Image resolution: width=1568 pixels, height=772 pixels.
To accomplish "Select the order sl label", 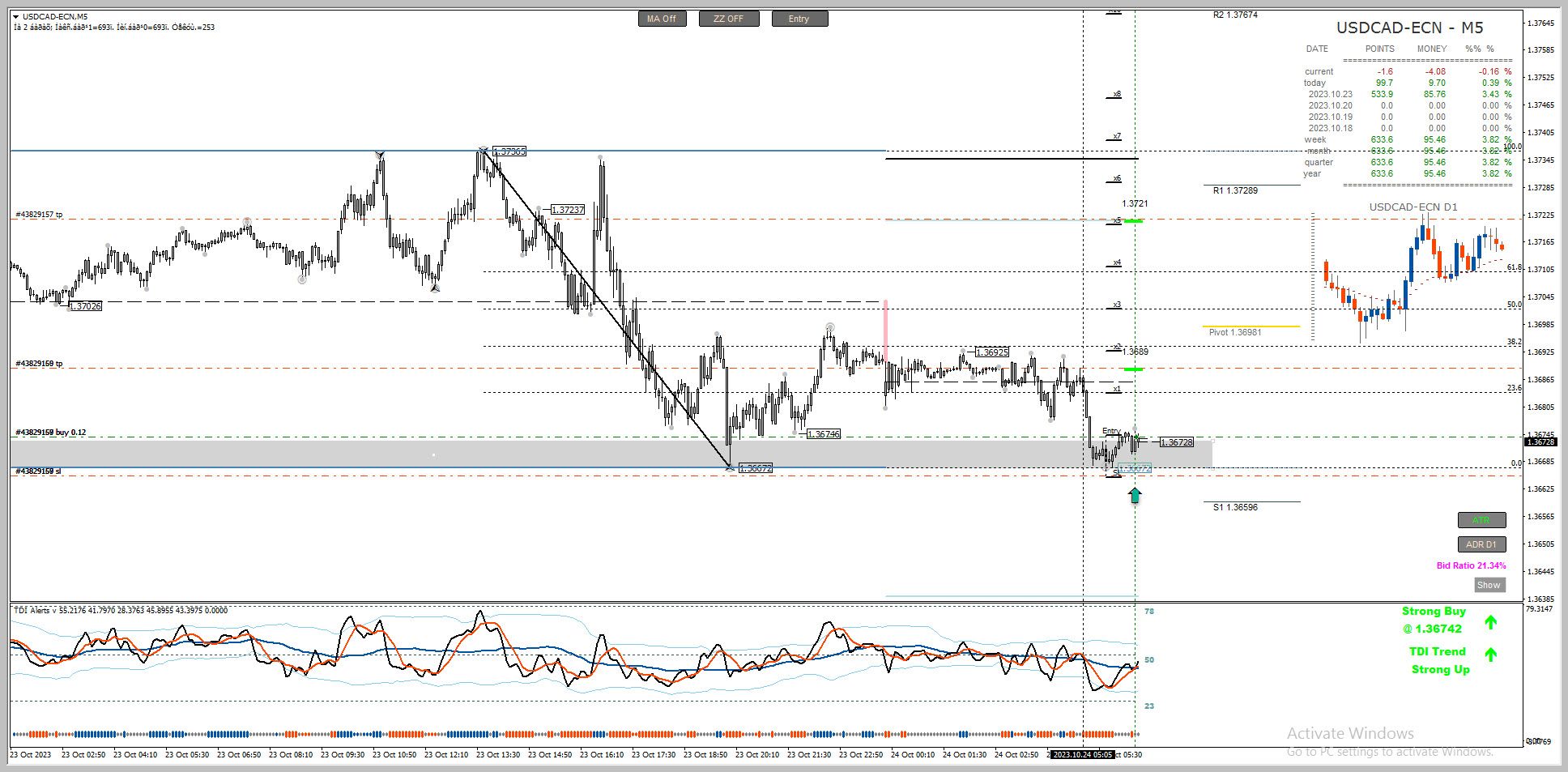I will 37,471.
